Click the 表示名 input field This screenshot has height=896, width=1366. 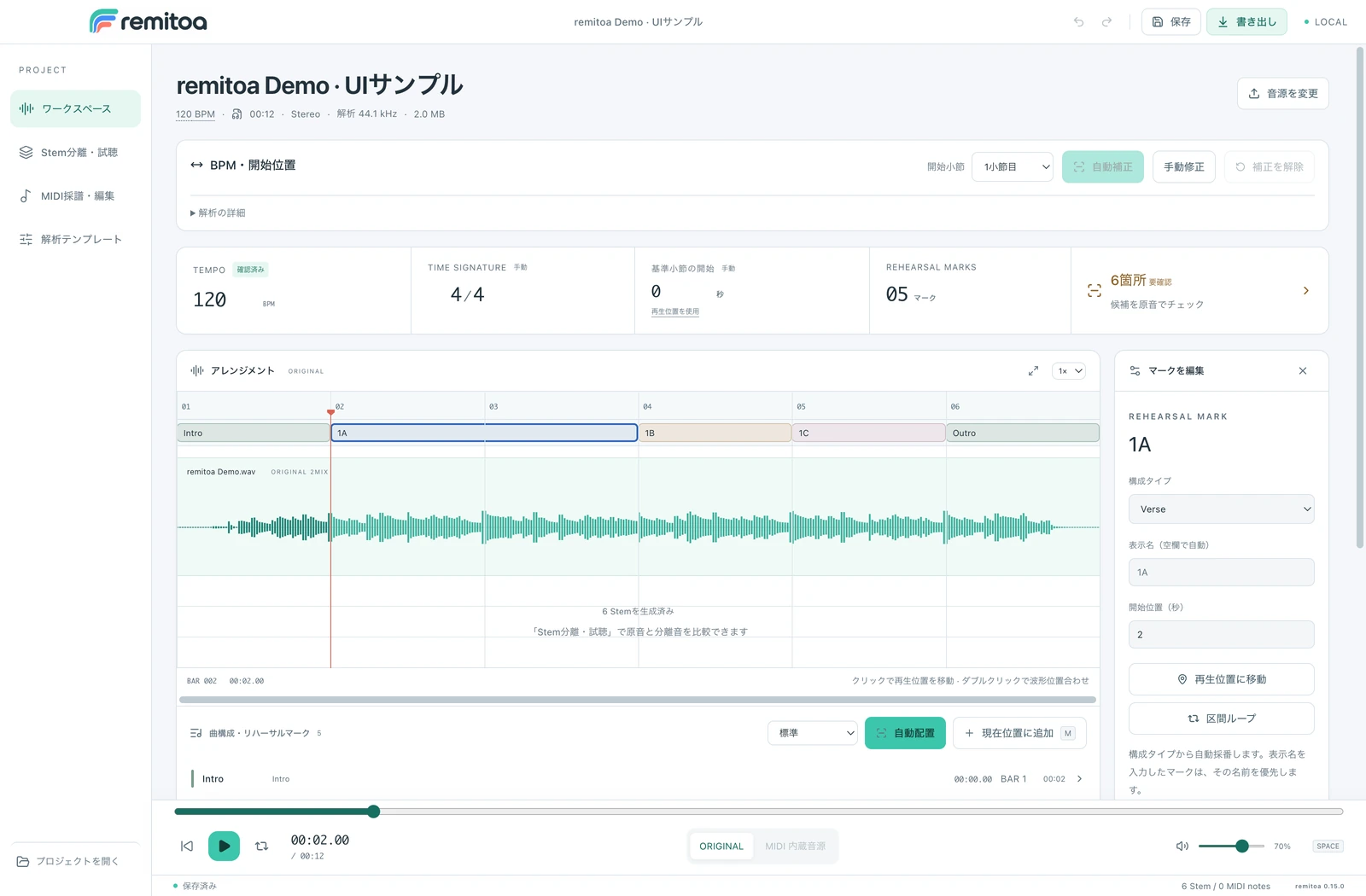point(1221,573)
